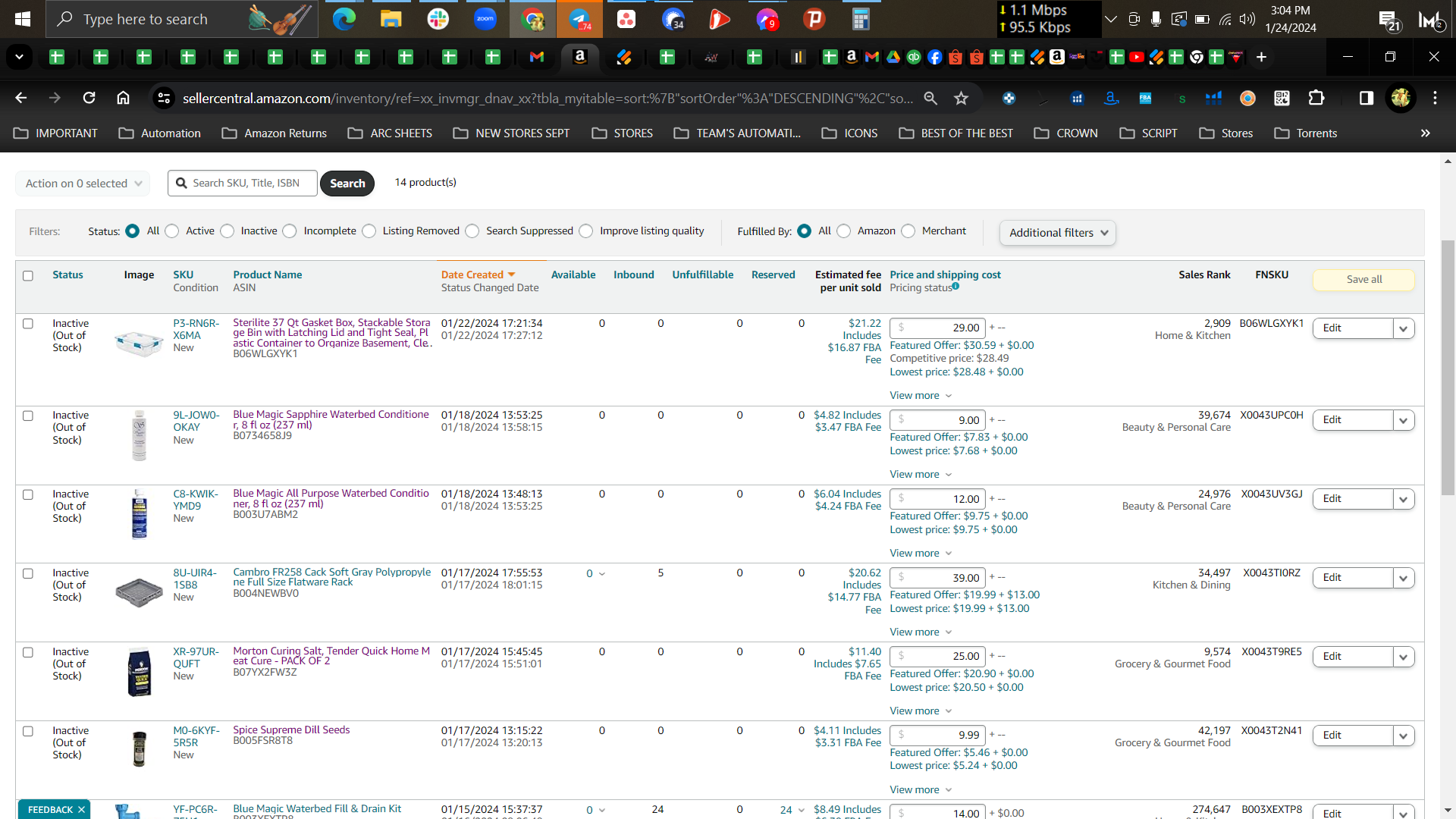Open the IMPORTANT bookmarks folder

tap(56, 133)
